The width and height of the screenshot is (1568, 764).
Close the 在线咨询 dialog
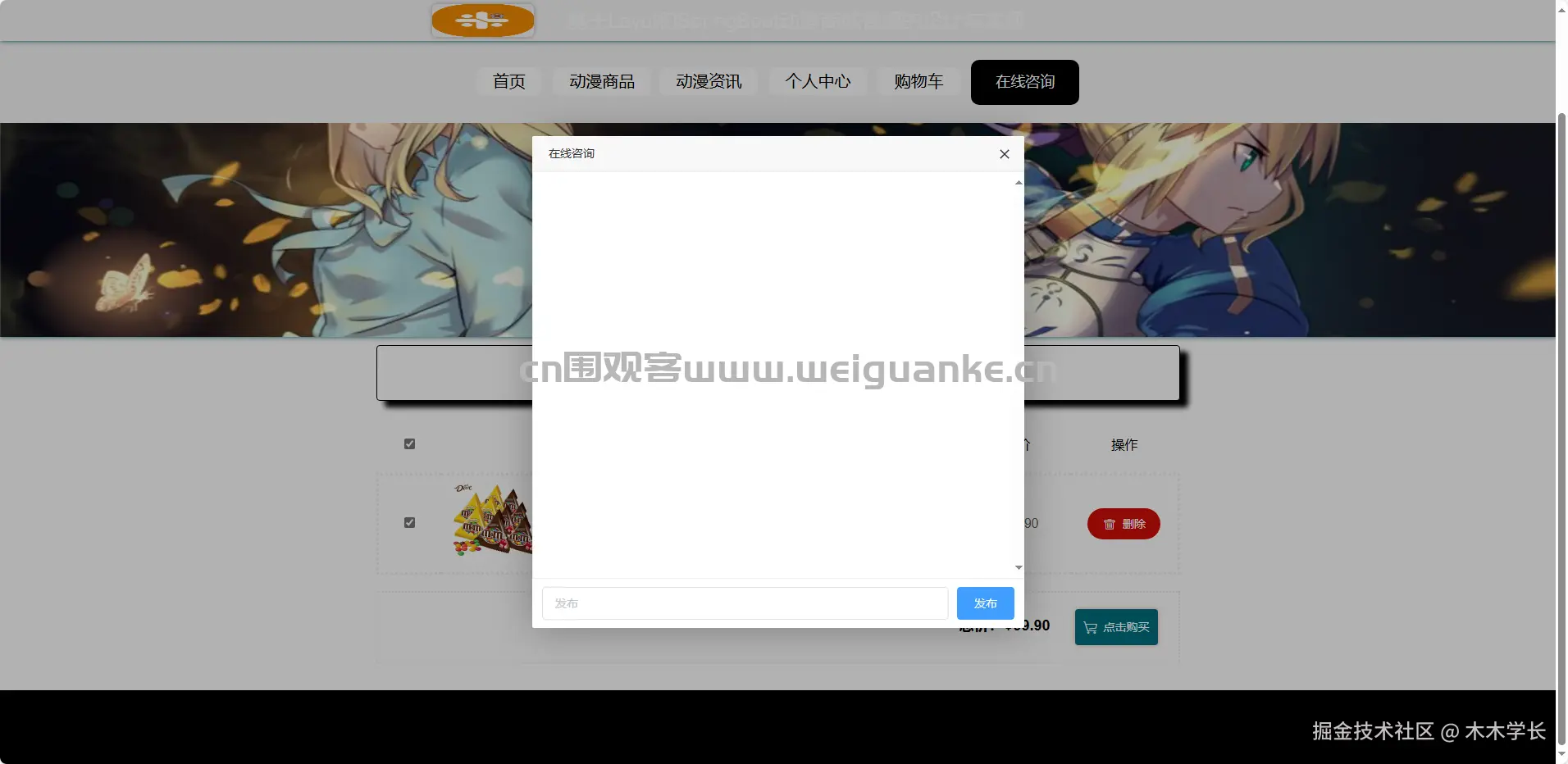tap(1004, 154)
